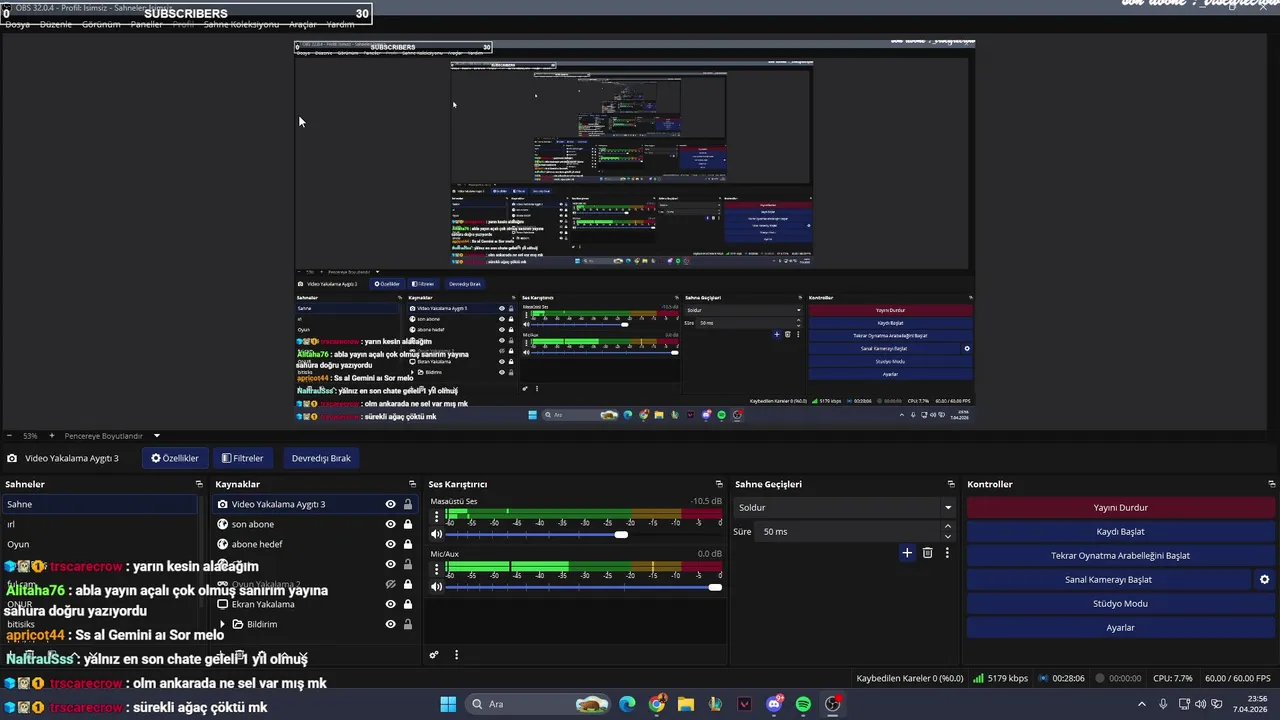Click Sanal Kamerayı Başlat
Screen dimensions: 1280x720
click(x=1108, y=579)
